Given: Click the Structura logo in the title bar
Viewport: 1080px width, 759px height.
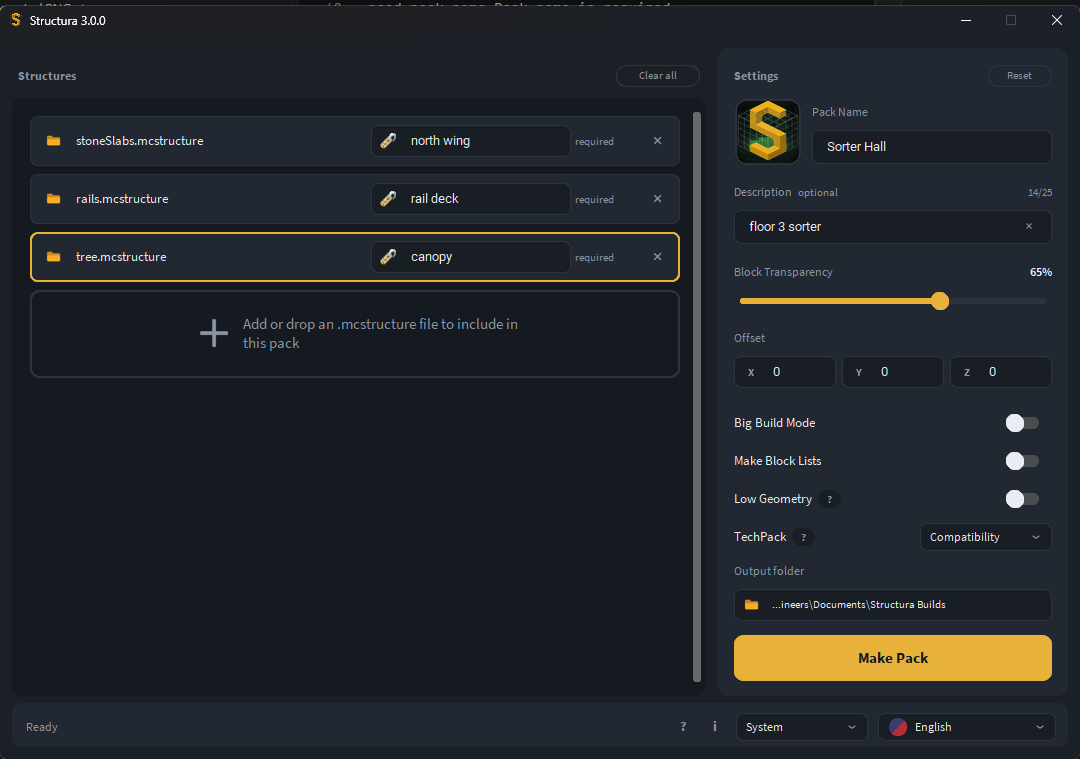Looking at the screenshot, I should (16, 20).
